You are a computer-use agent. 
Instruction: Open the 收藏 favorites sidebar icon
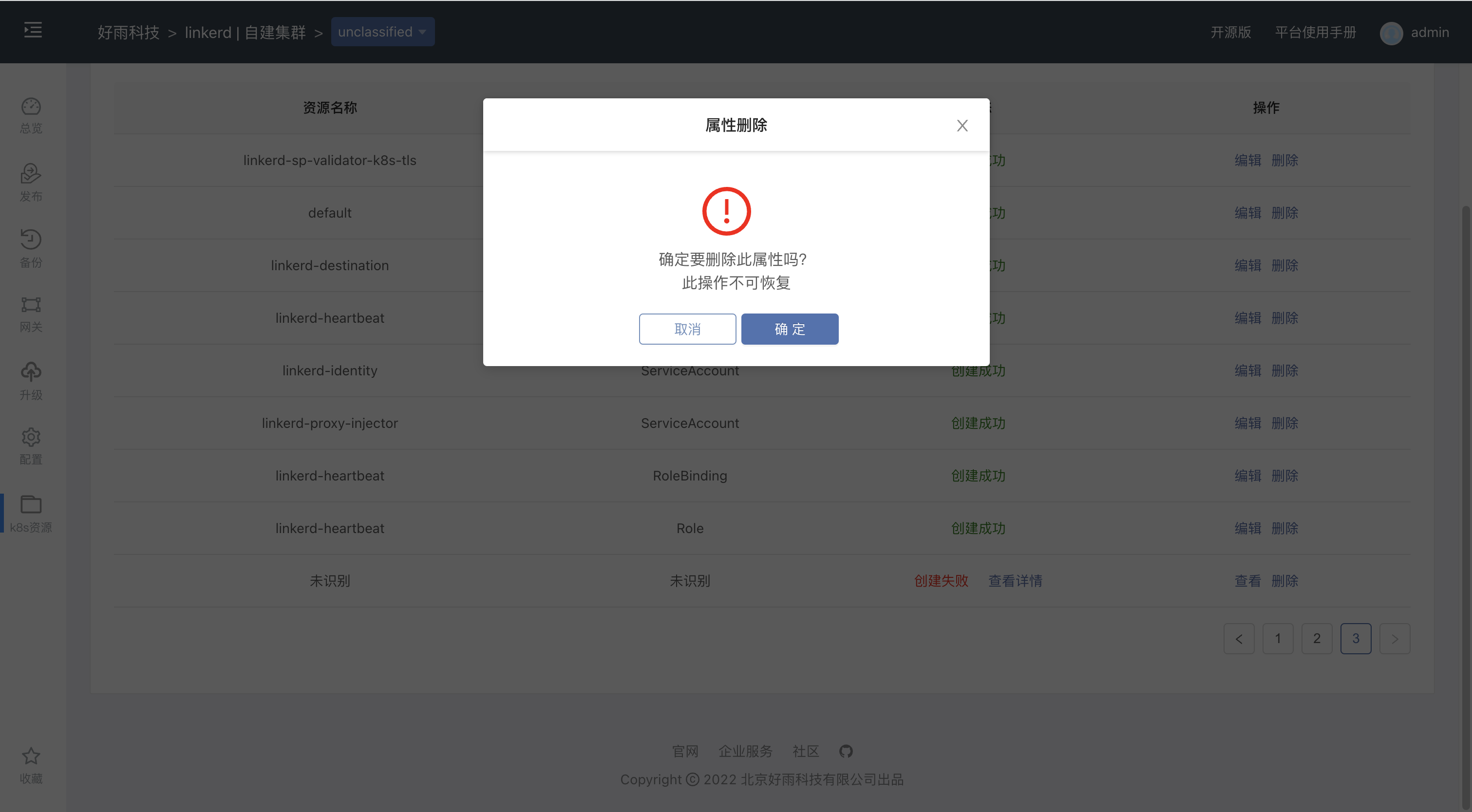pyautogui.click(x=31, y=764)
